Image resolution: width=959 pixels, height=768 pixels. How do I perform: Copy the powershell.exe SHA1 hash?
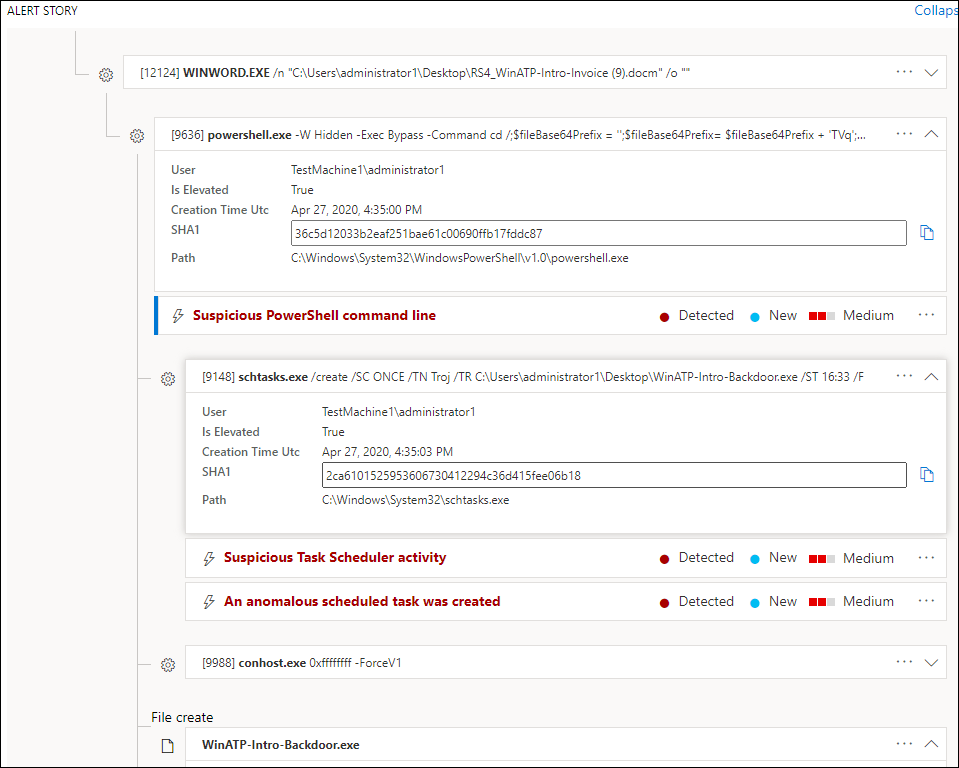click(927, 233)
